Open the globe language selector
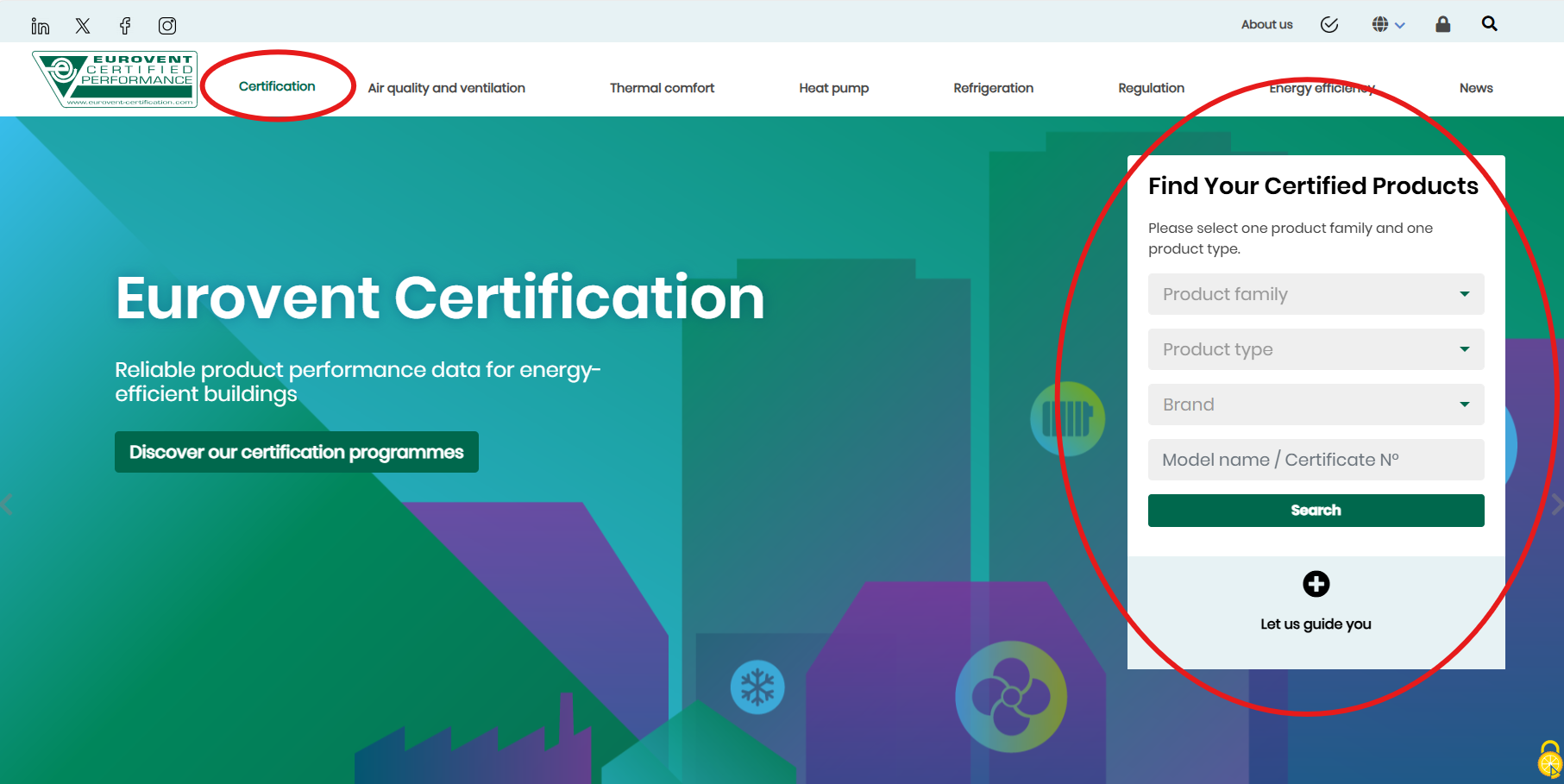Screen dimensions: 1564x784 [1388, 24]
